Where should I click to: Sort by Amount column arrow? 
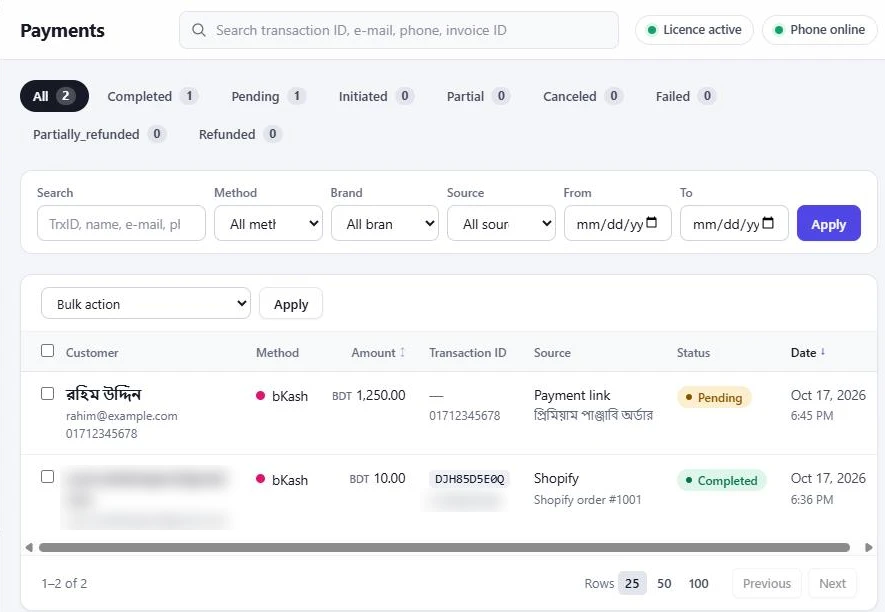pyautogui.click(x=402, y=352)
